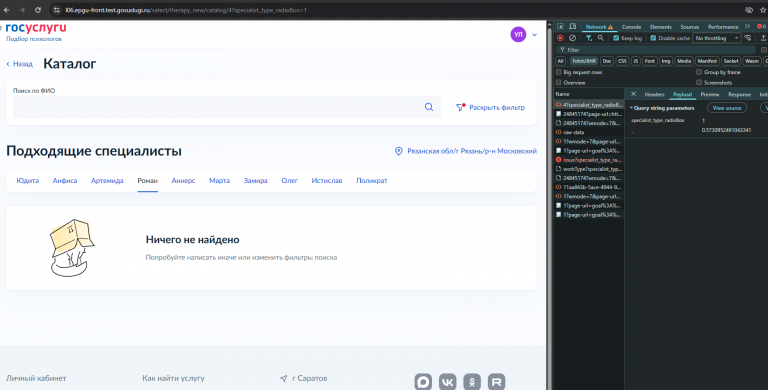Open the Performance tab in DevTools
This screenshot has height=390, width=768.
point(722,26)
